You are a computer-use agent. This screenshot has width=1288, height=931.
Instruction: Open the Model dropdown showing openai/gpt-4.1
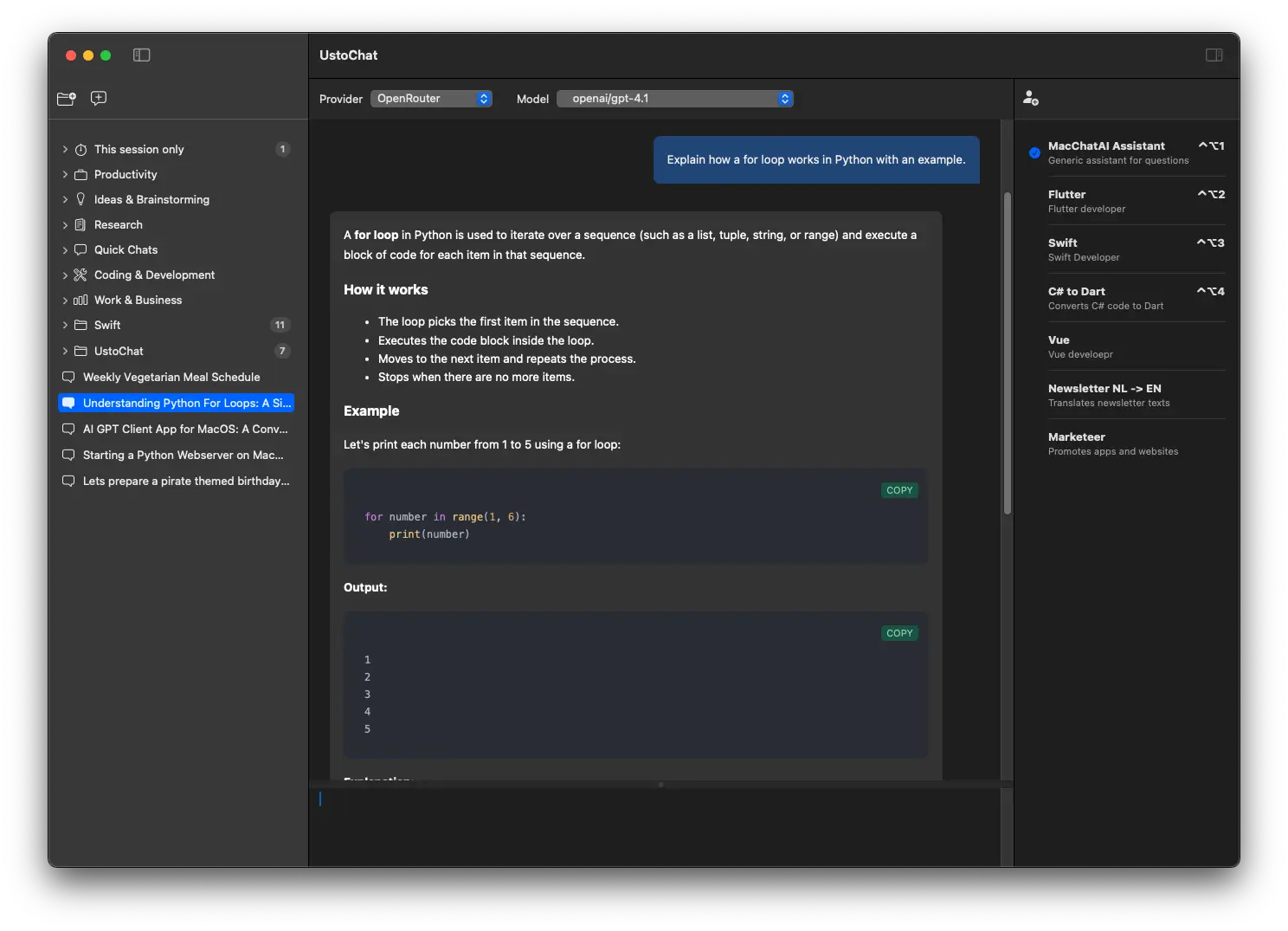(675, 99)
